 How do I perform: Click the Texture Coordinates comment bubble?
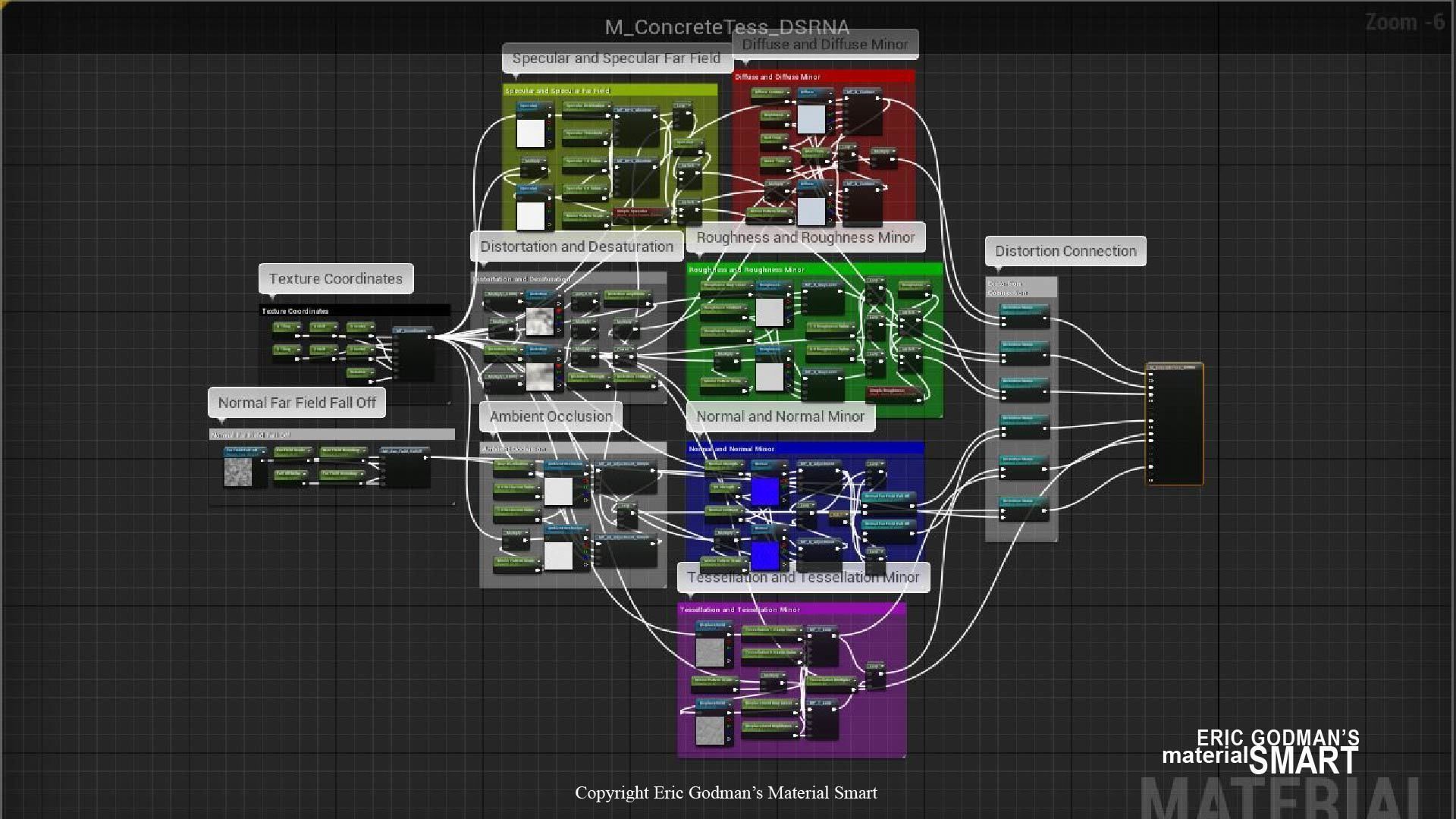pos(335,278)
